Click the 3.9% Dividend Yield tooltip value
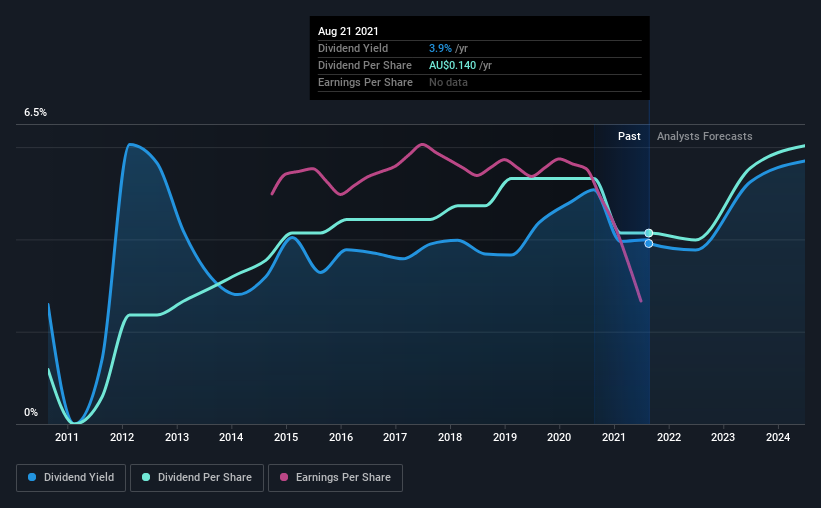Image resolution: width=821 pixels, height=508 pixels. [x=440, y=48]
